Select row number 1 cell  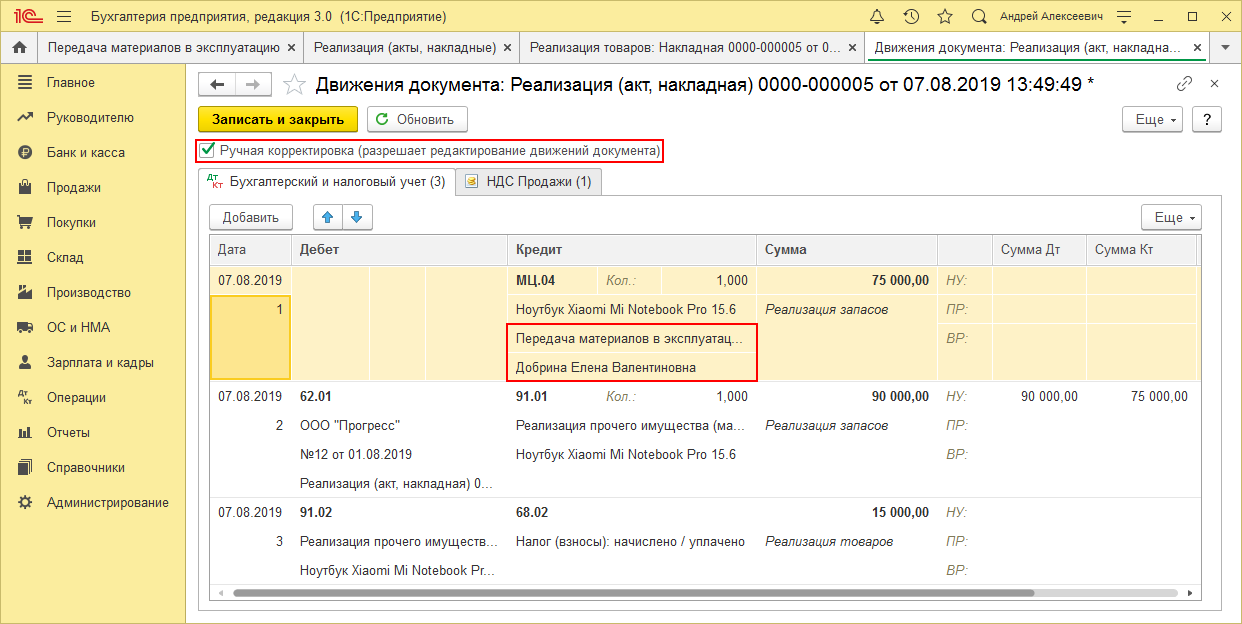click(x=250, y=338)
